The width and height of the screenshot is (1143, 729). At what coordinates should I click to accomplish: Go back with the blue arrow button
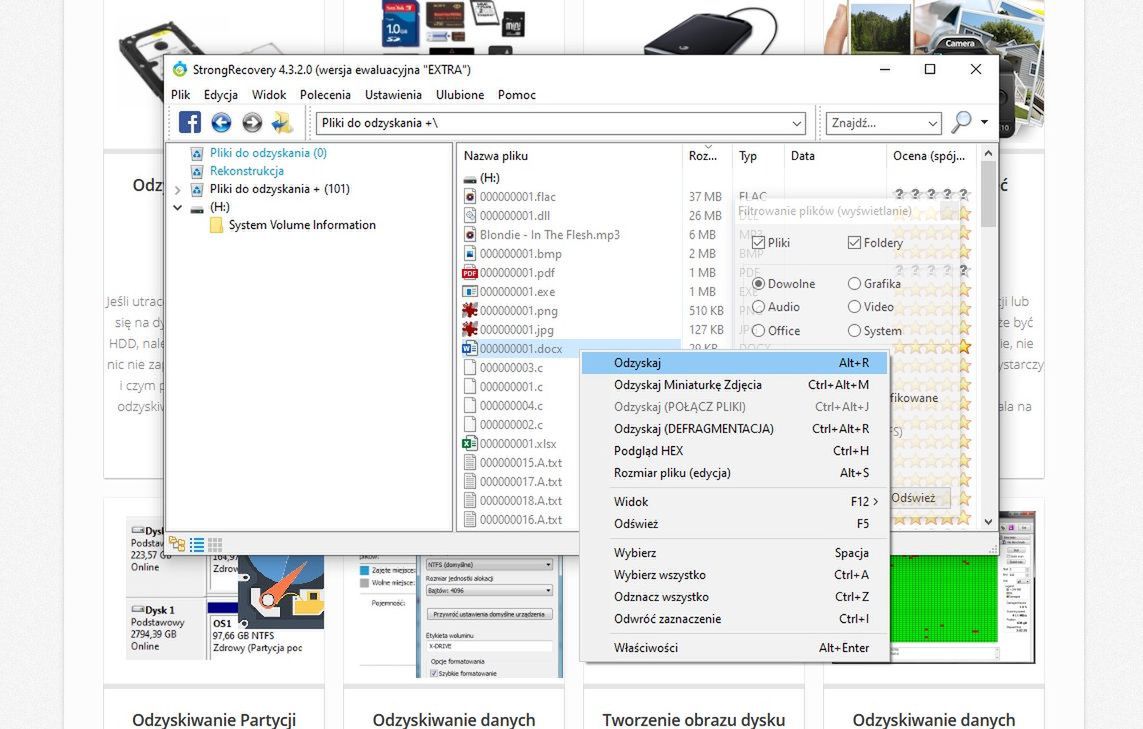(x=221, y=122)
